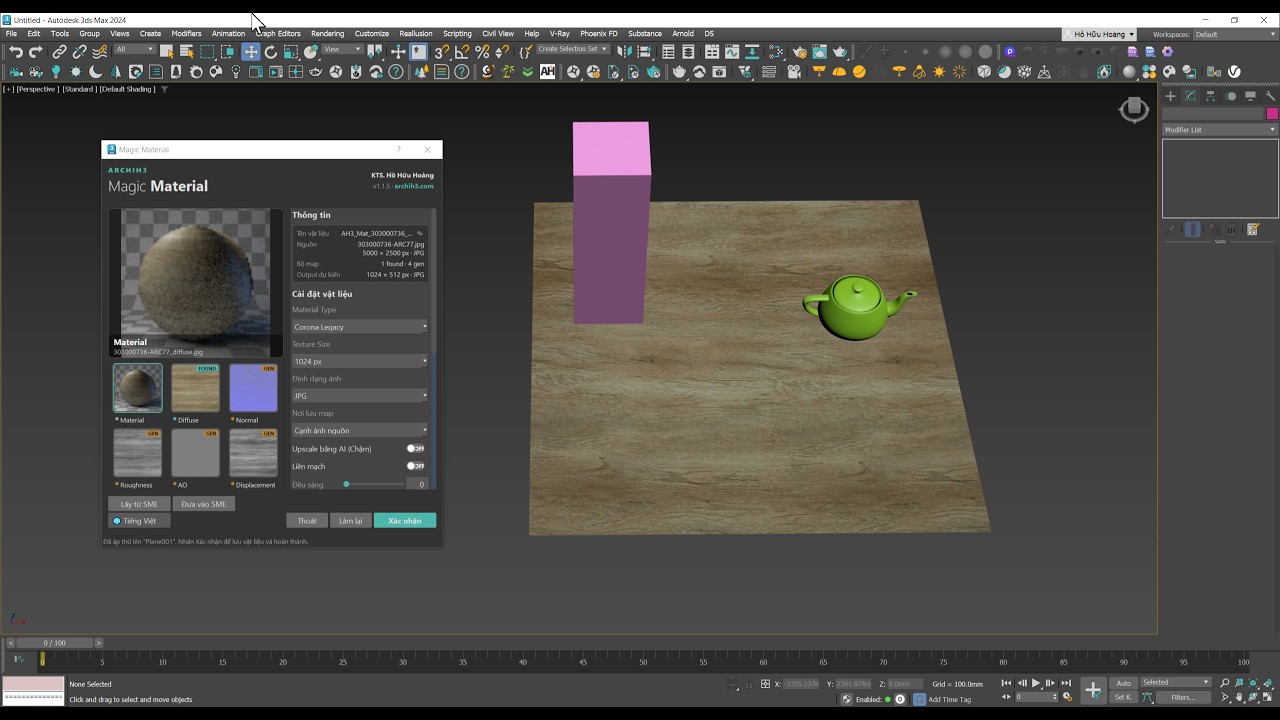
Task: Click the pink object color swatch
Action: pyautogui.click(x=1272, y=114)
